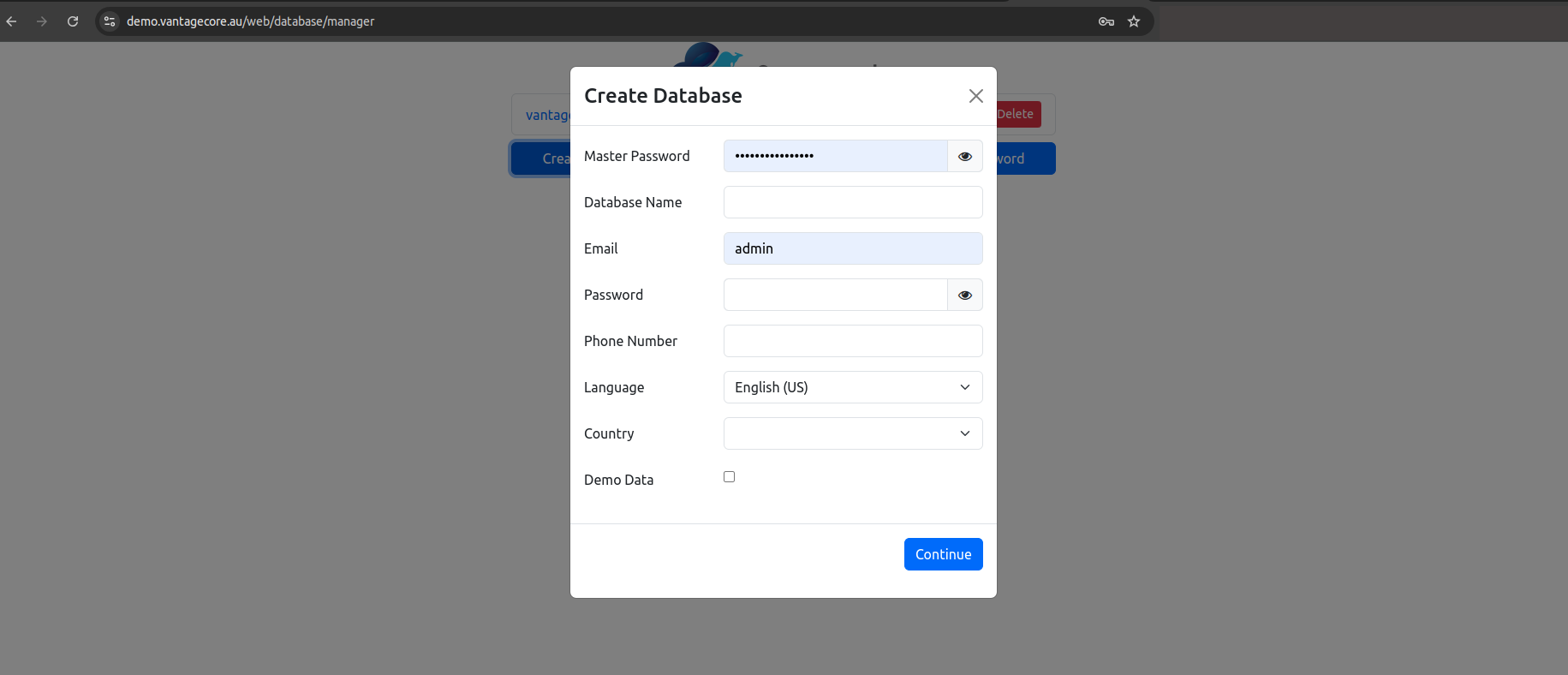Focus the Database Name input
The image size is (1568, 675).
[x=852, y=202]
